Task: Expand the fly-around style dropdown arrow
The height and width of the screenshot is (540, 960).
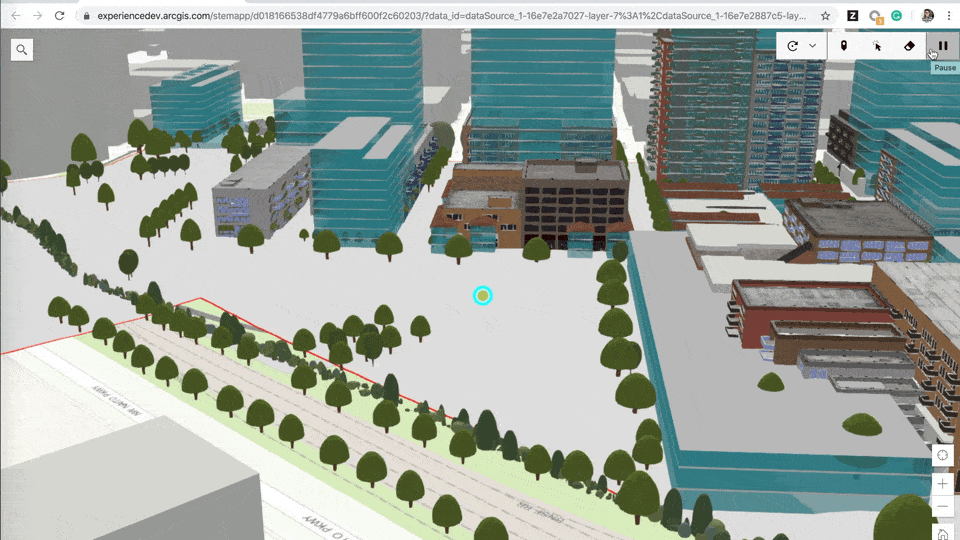Action: tap(812, 46)
